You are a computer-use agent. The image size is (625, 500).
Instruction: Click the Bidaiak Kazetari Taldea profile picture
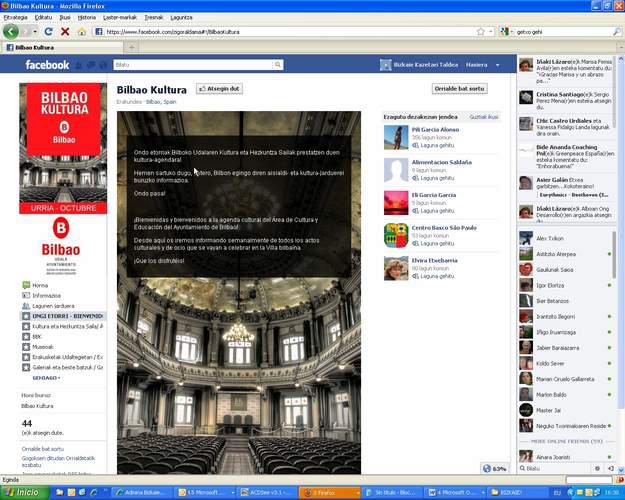click(x=385, y=65)
